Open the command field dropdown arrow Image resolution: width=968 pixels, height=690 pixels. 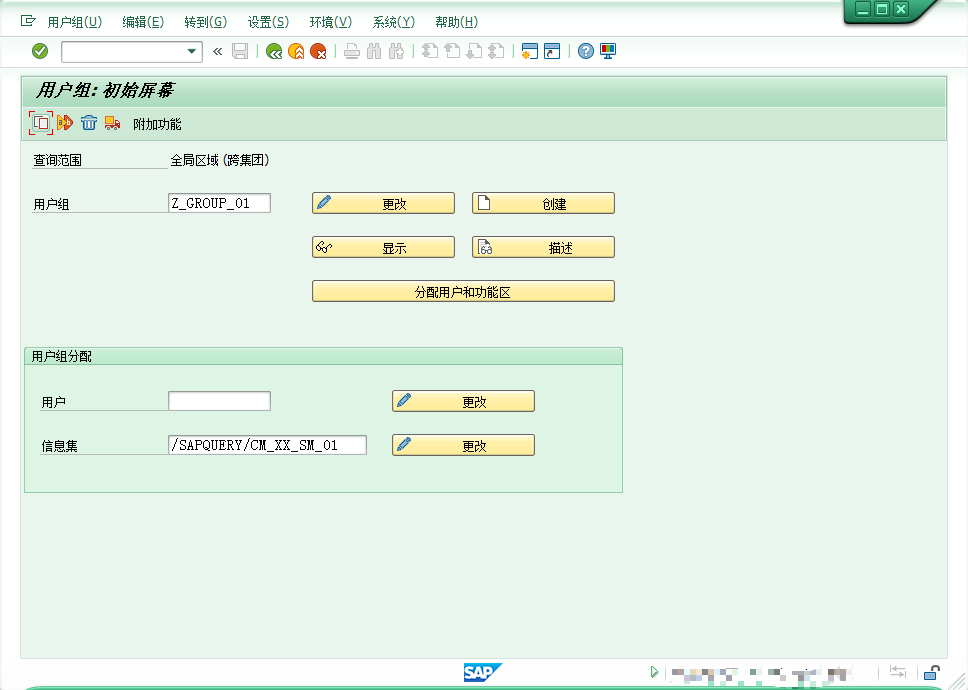pyautogui.click(x=191, y=52)
